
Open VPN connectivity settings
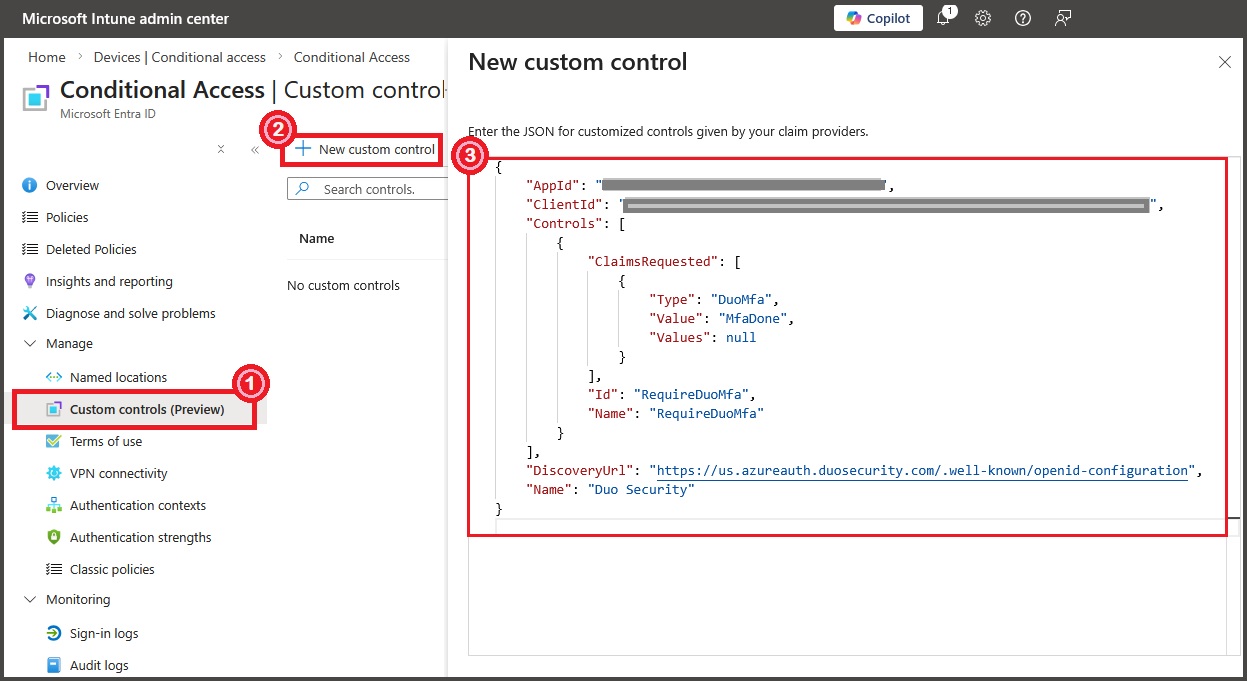[118, 473]
